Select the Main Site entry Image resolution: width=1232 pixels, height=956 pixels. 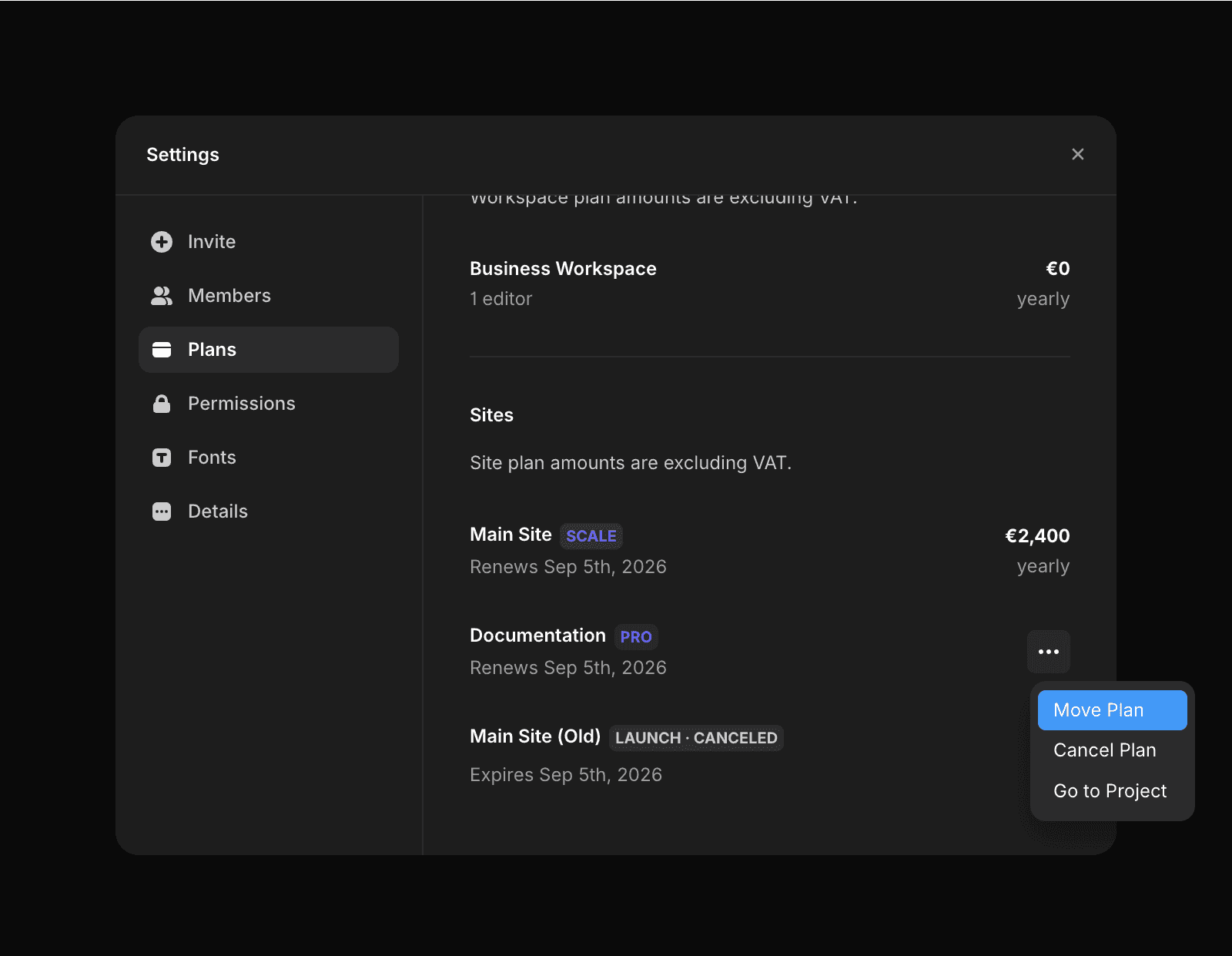coord(510,534)
